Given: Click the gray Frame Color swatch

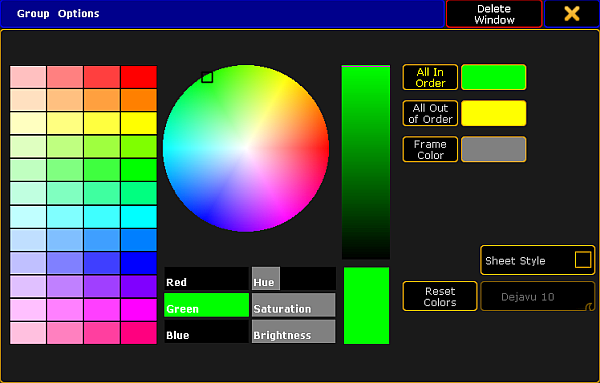Looking at the screenshot, I should 494,149.
